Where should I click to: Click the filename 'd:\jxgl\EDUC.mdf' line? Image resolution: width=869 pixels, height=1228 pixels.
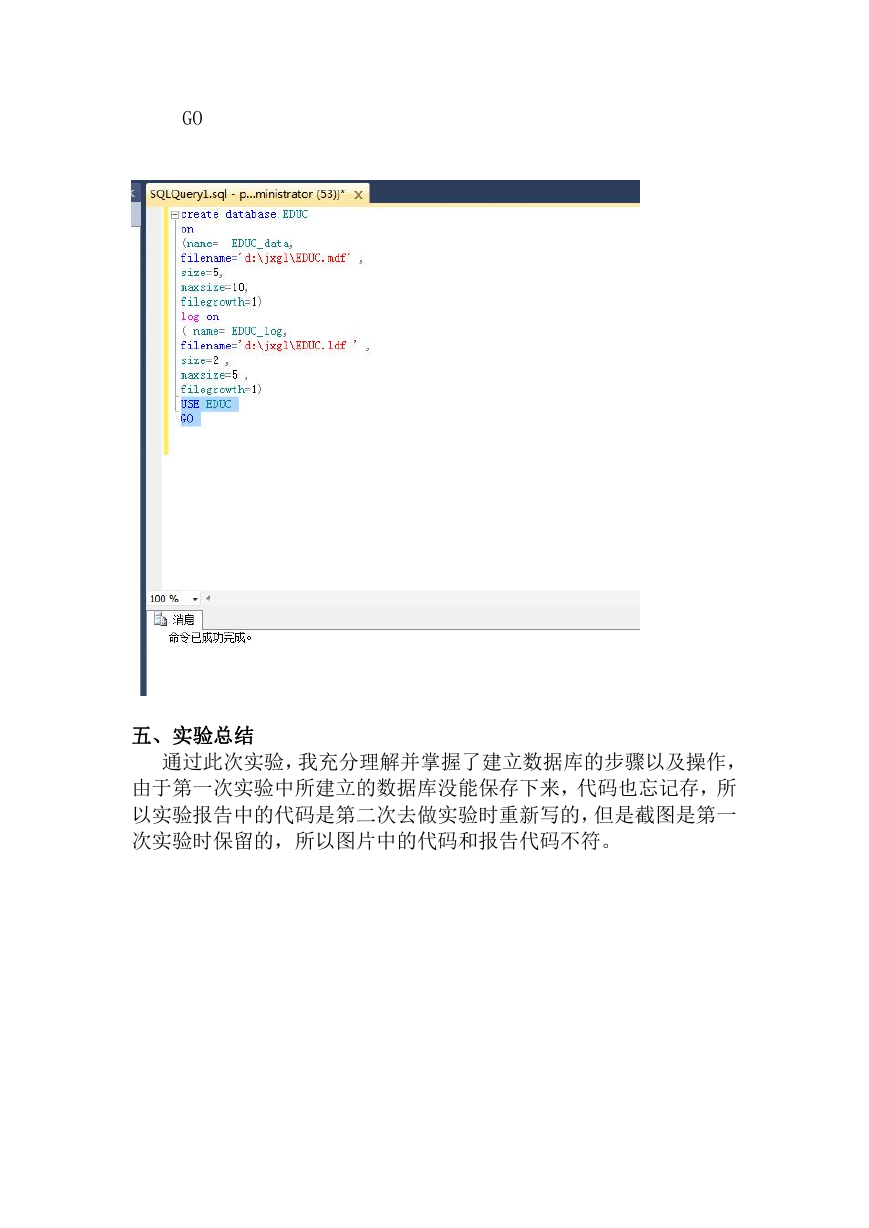tap(272, 258)
